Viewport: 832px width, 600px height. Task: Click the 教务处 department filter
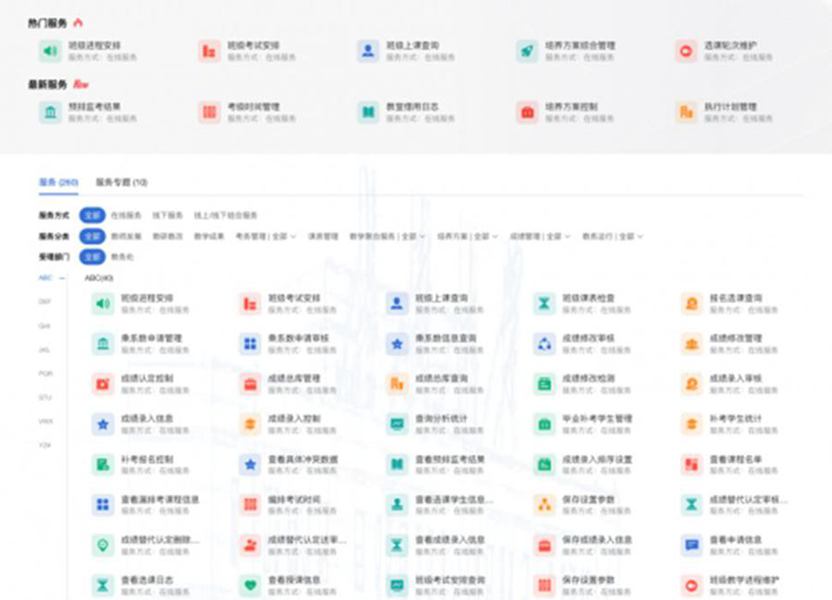(x=122, y=257)
